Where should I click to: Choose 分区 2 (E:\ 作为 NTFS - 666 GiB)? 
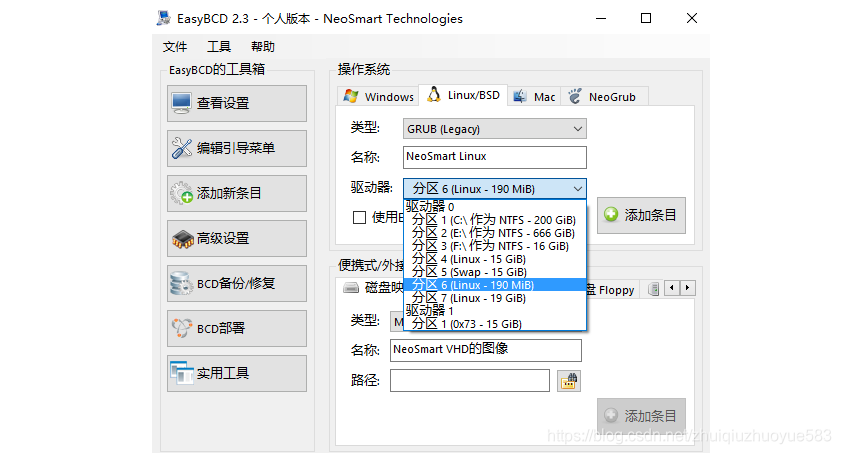point(494,233)
